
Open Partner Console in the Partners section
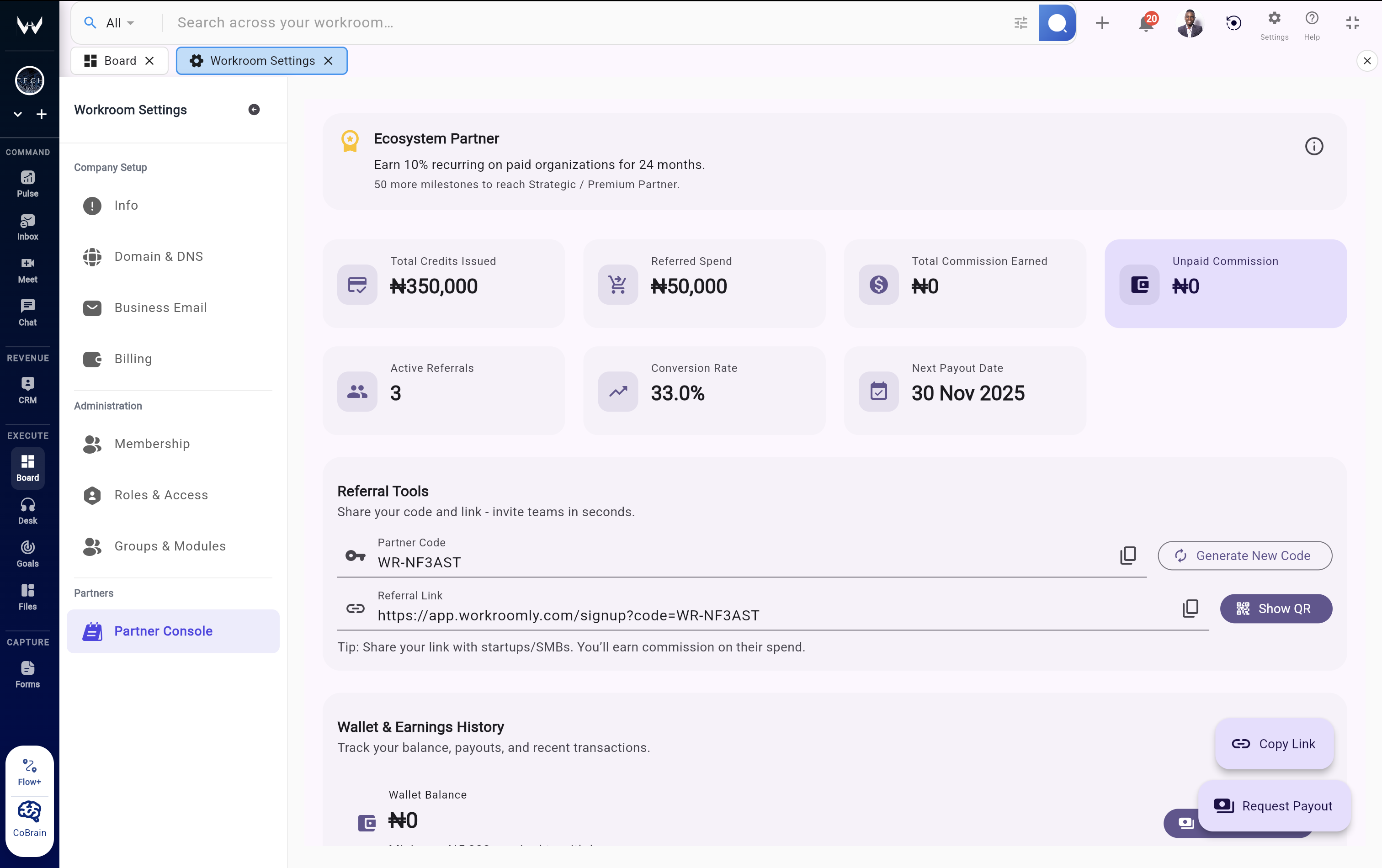click(164, 631)
